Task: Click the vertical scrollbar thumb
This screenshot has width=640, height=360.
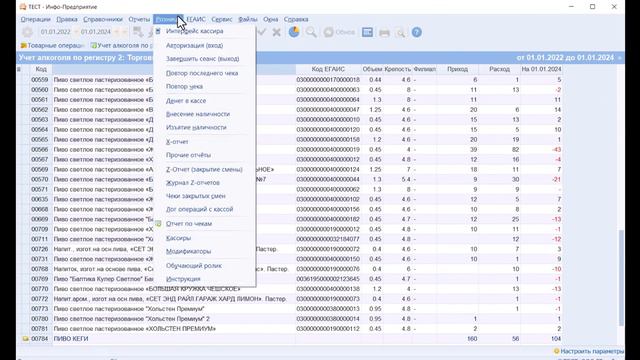Action: 621,278
